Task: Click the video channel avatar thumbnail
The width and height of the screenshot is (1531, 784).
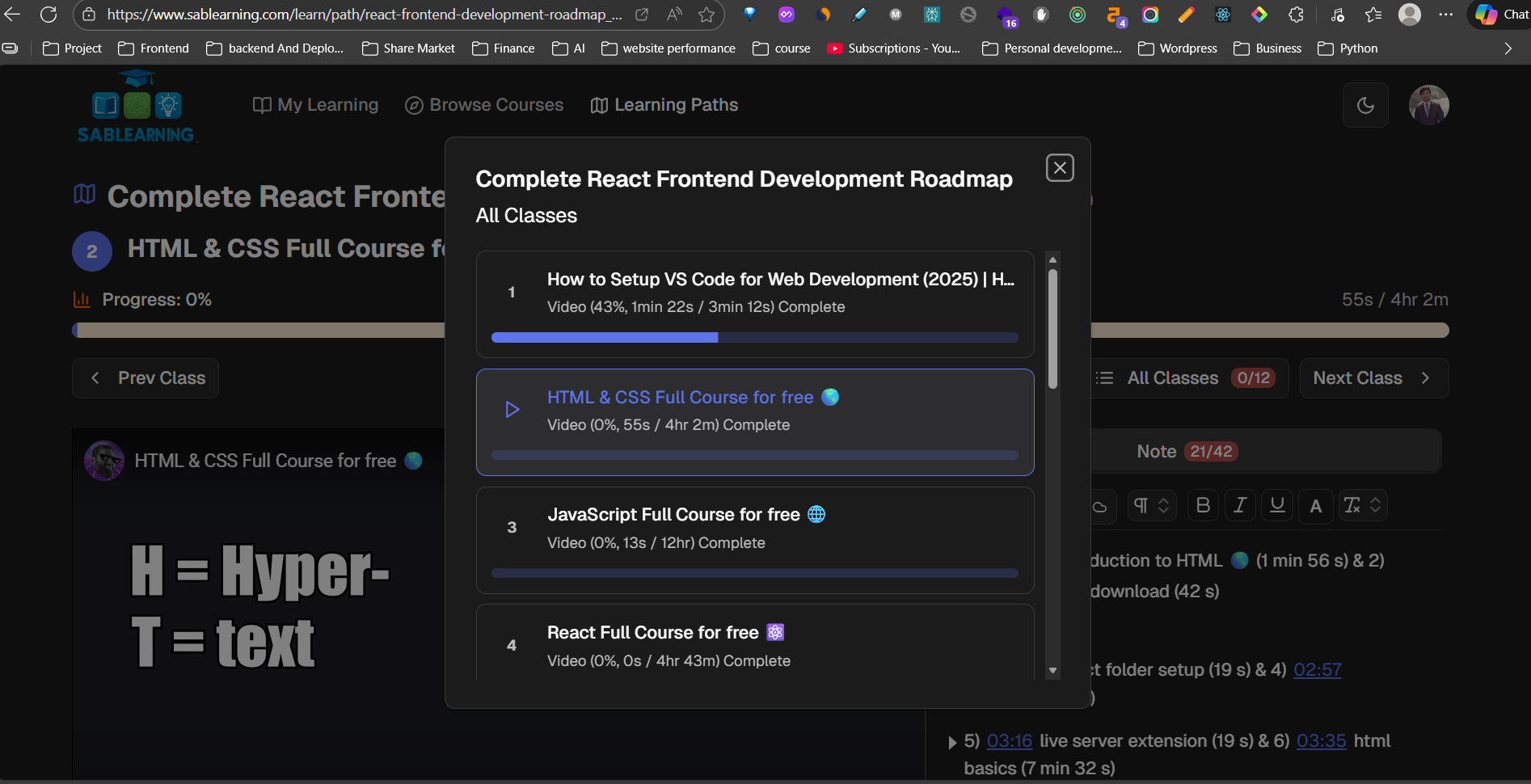Action: pyautogui.click(x=104, y=461)
